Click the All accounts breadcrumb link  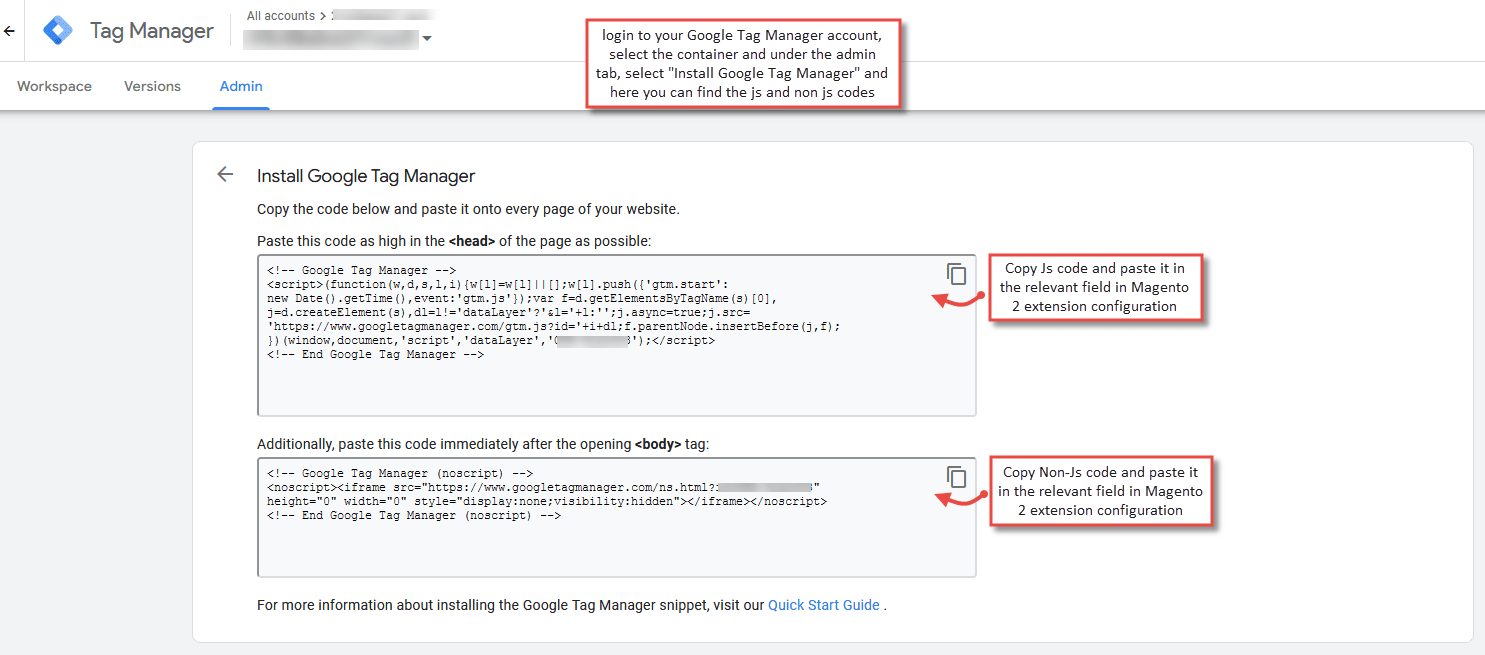tap(282, 15)
